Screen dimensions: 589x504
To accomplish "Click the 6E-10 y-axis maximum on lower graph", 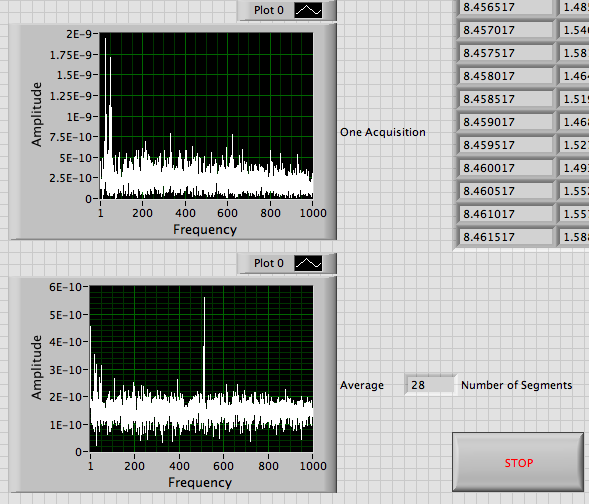I will 65,287.
